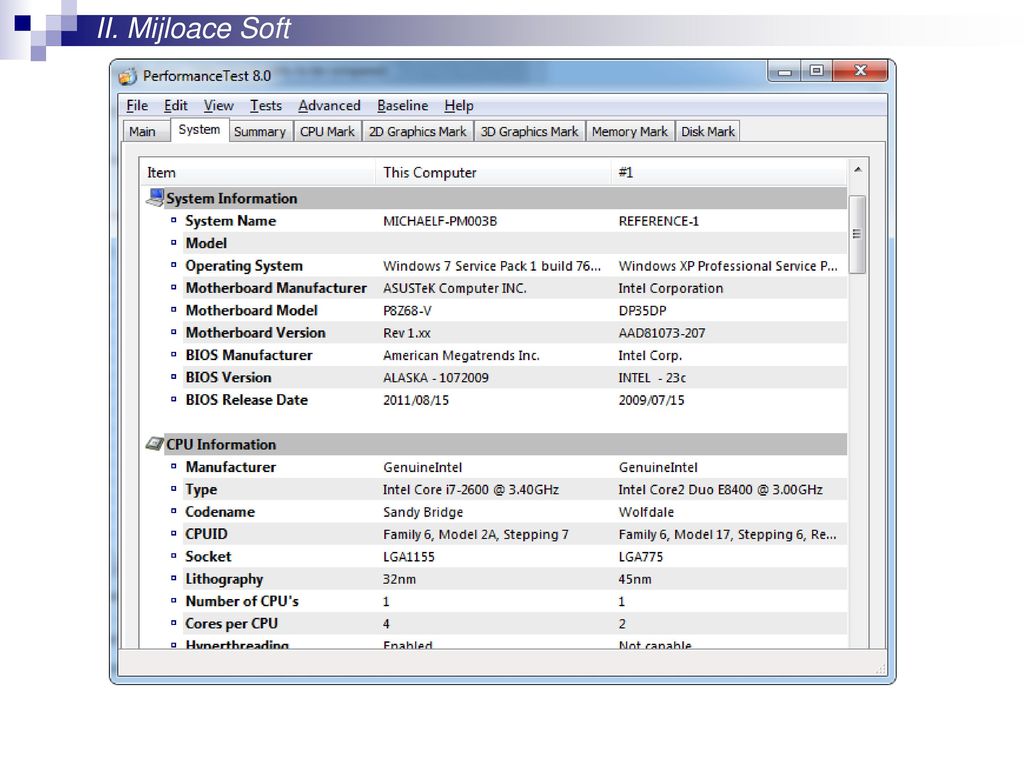
Task: Open the Tests menu
Action: (266, 106)
